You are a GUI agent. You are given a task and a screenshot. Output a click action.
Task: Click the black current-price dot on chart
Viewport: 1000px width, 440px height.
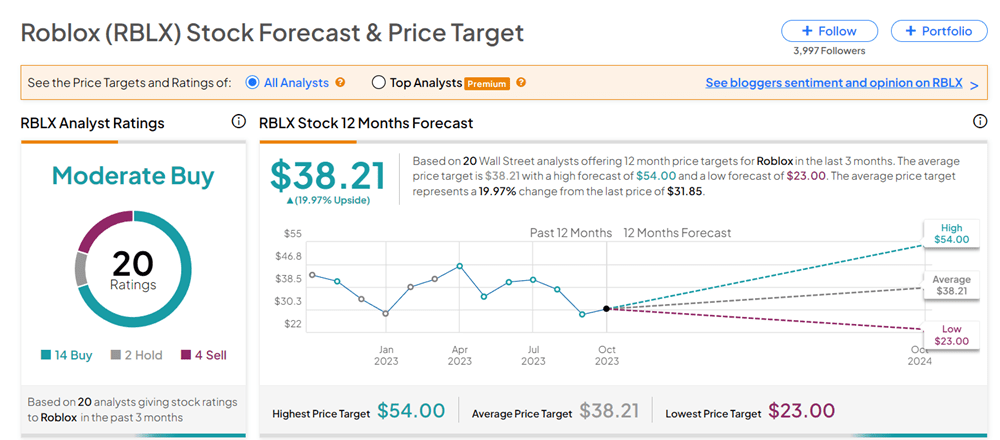tap(607, 309)
